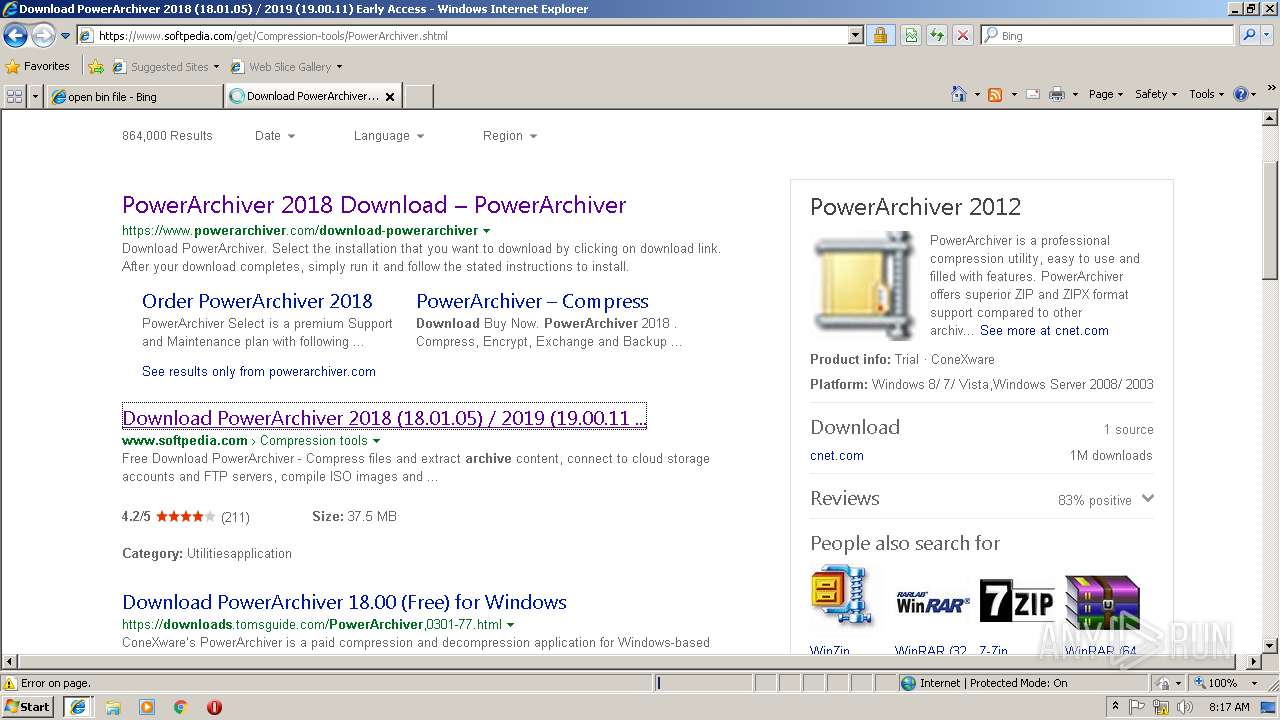Click the Help question mark icon
1280x720 pixels.
point(1241,94)
